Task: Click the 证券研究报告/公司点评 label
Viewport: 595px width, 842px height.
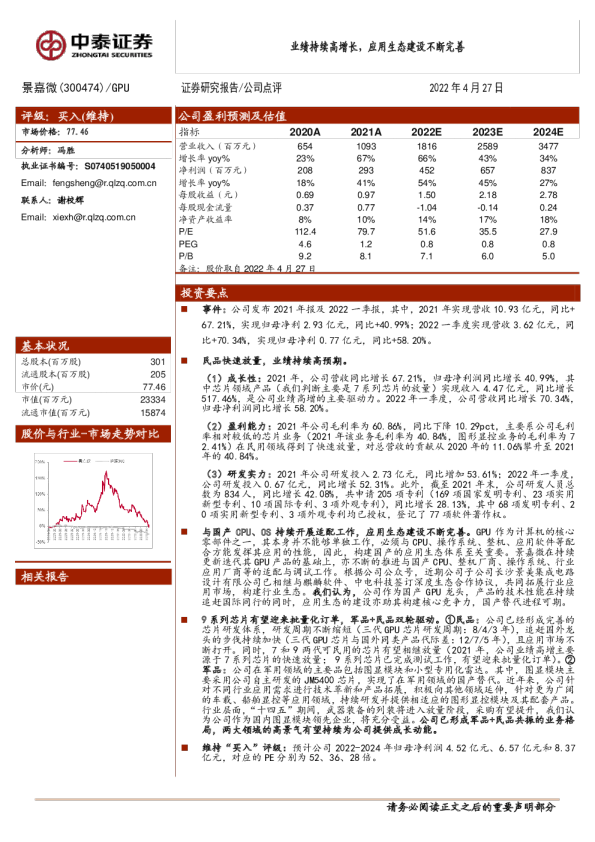Action: [231, 88]
